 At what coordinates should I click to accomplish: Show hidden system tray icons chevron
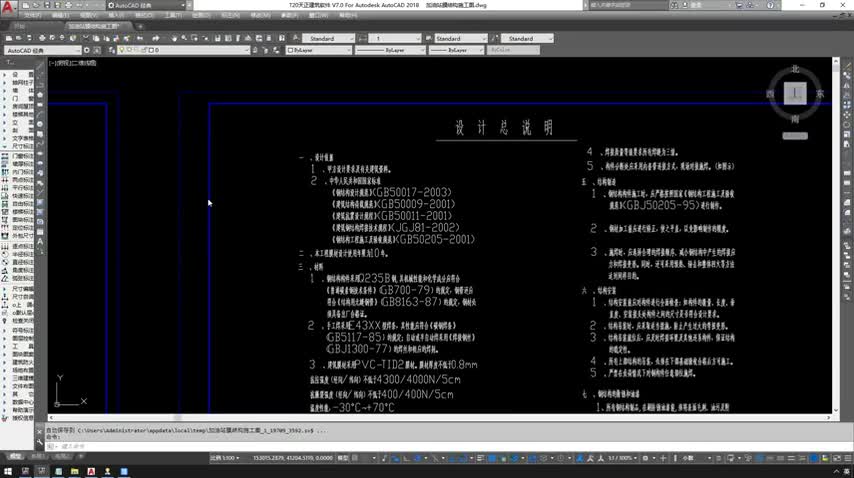(837, 471)
